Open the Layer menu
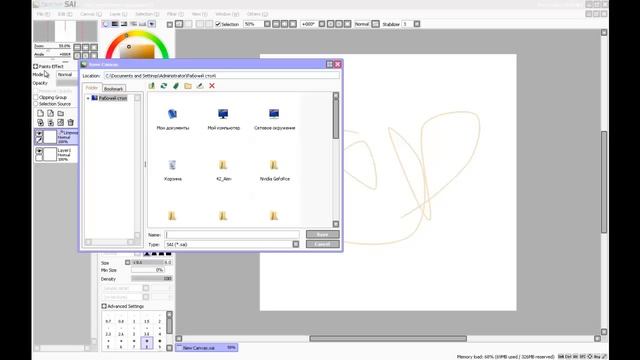Image resolution: width=640 pixels, height=360 pixels. (118, 14)
